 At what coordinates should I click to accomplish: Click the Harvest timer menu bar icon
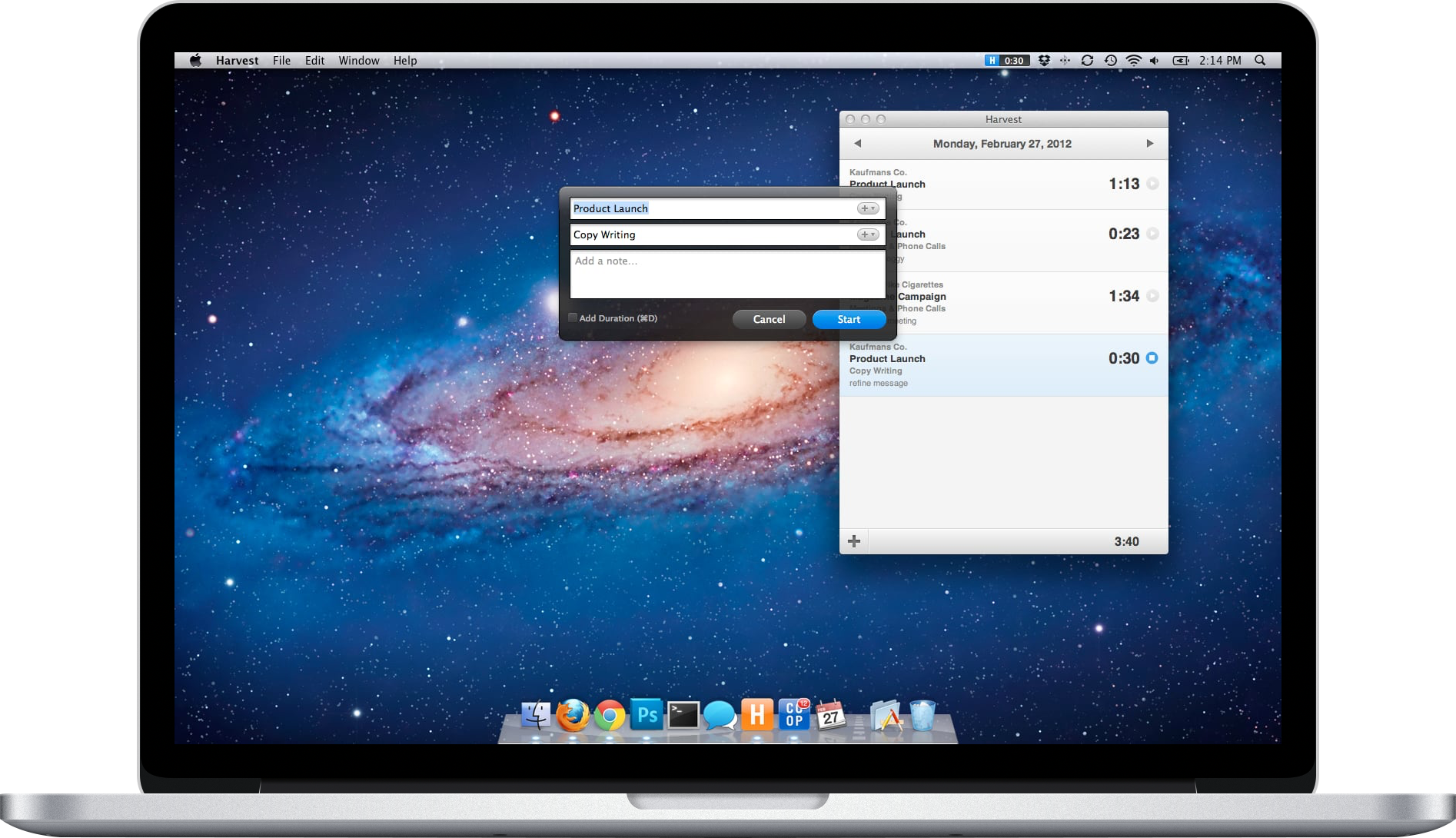point(1006,61)
